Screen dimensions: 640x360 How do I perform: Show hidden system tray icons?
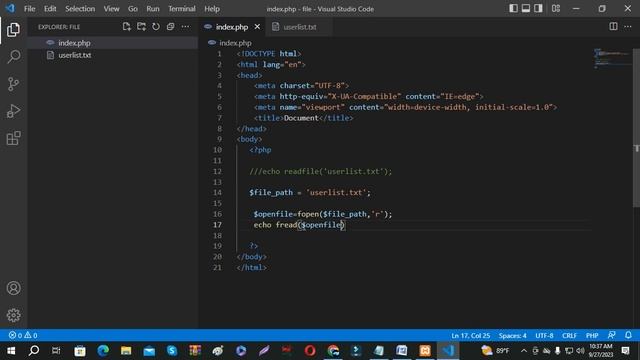tap(524, 351)
